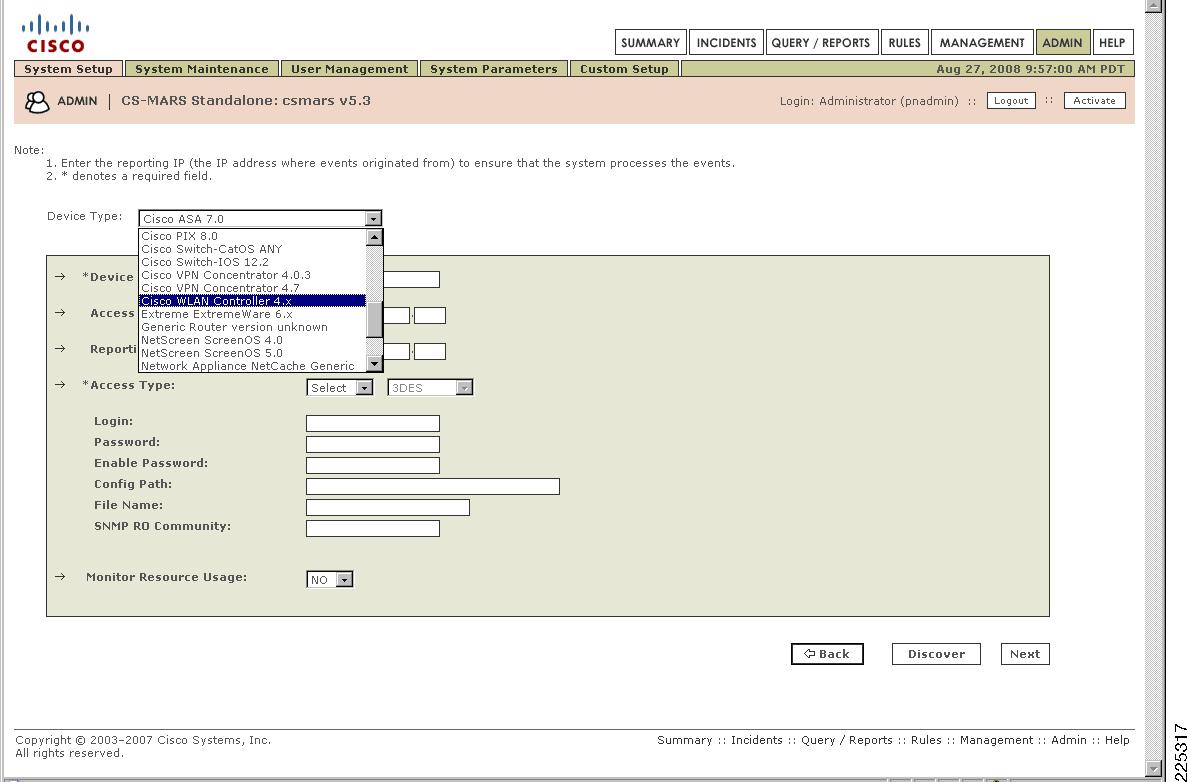Click the footer Incidents link

click(756, 740)
